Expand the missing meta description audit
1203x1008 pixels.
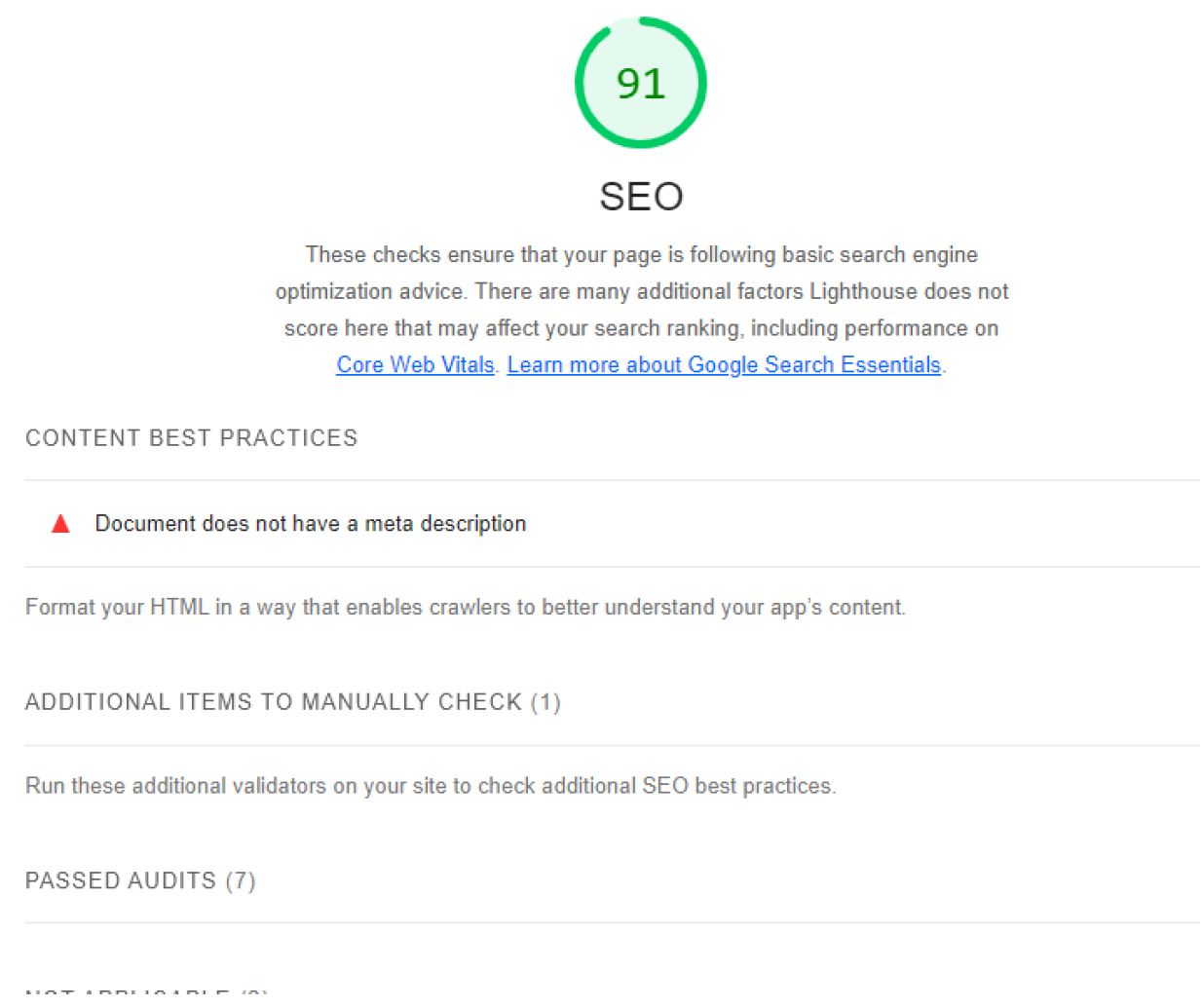tap(310, 524)
